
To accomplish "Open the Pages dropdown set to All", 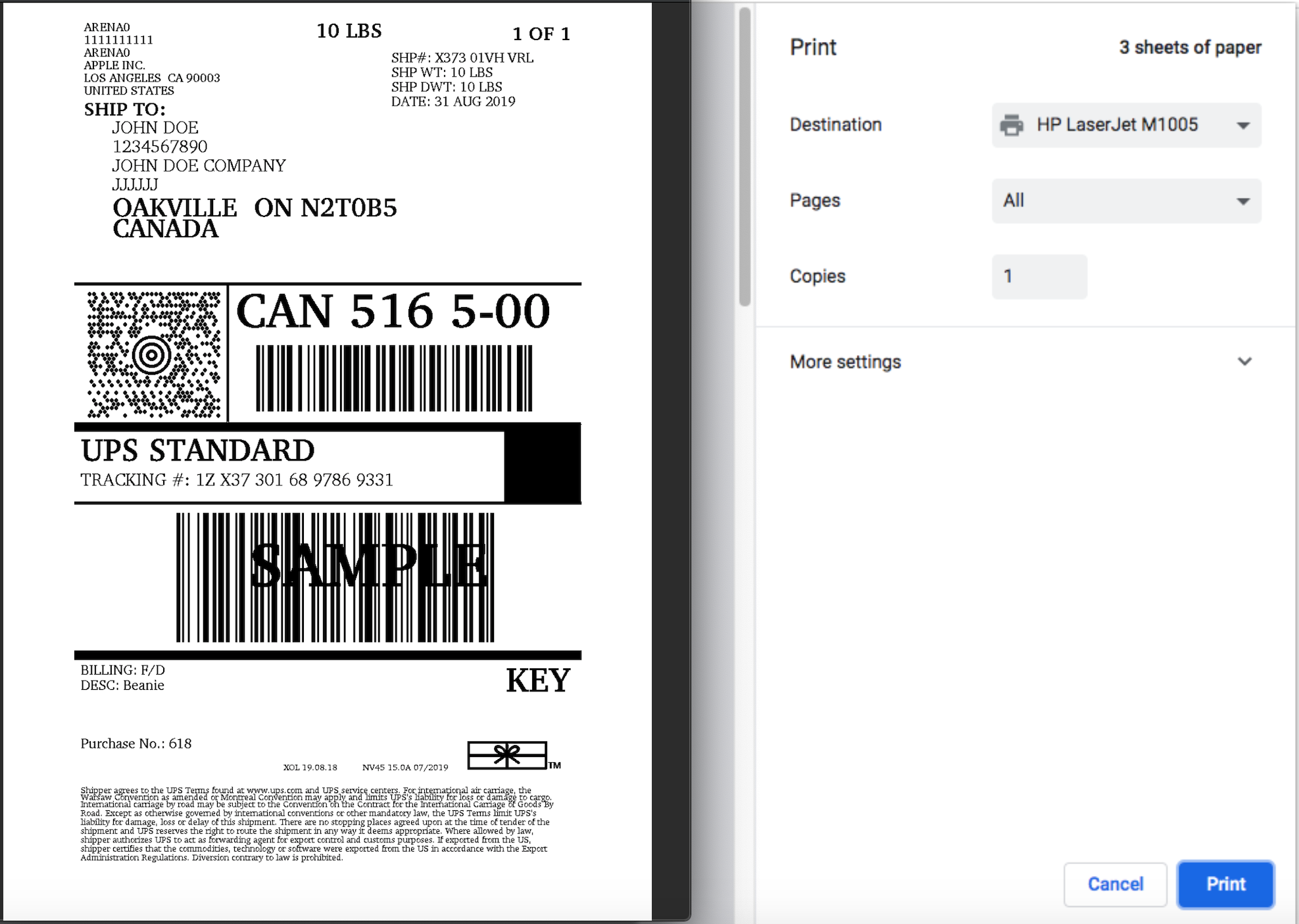I will (x=1126, y=201).
